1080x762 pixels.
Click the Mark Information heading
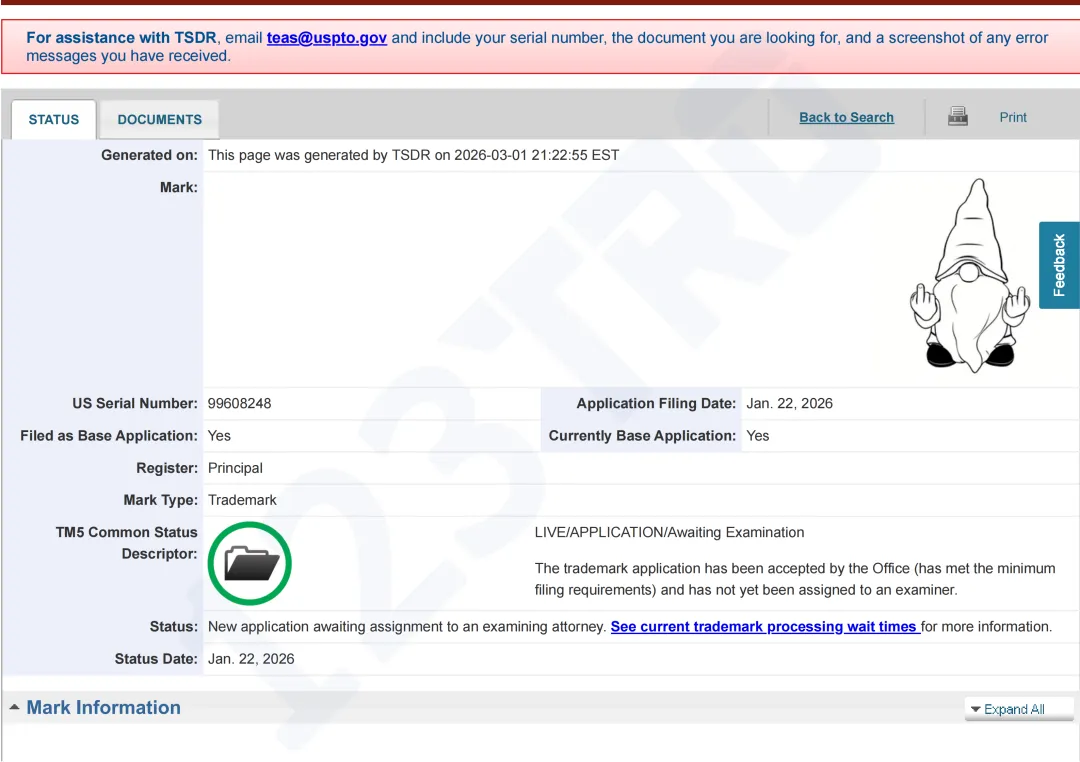point(103,708)
